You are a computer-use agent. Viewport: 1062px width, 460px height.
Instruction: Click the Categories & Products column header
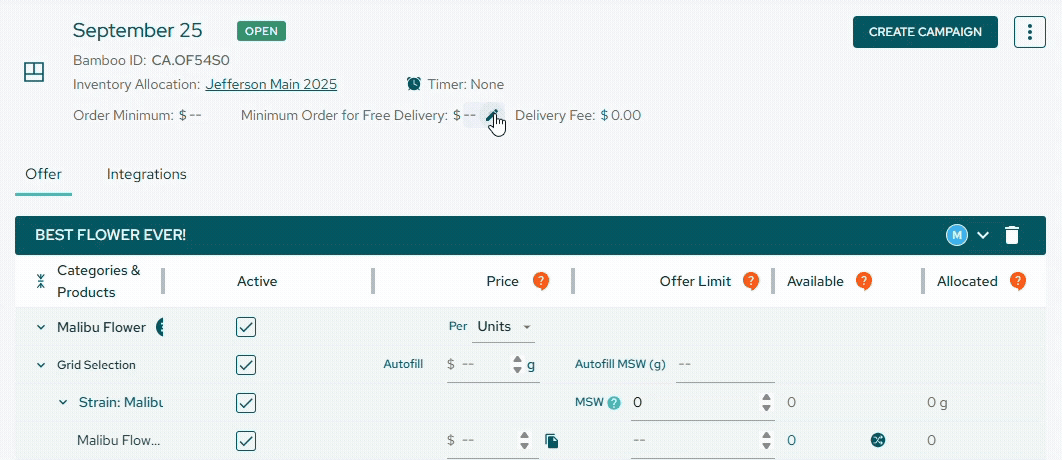[x=99, y=281]
